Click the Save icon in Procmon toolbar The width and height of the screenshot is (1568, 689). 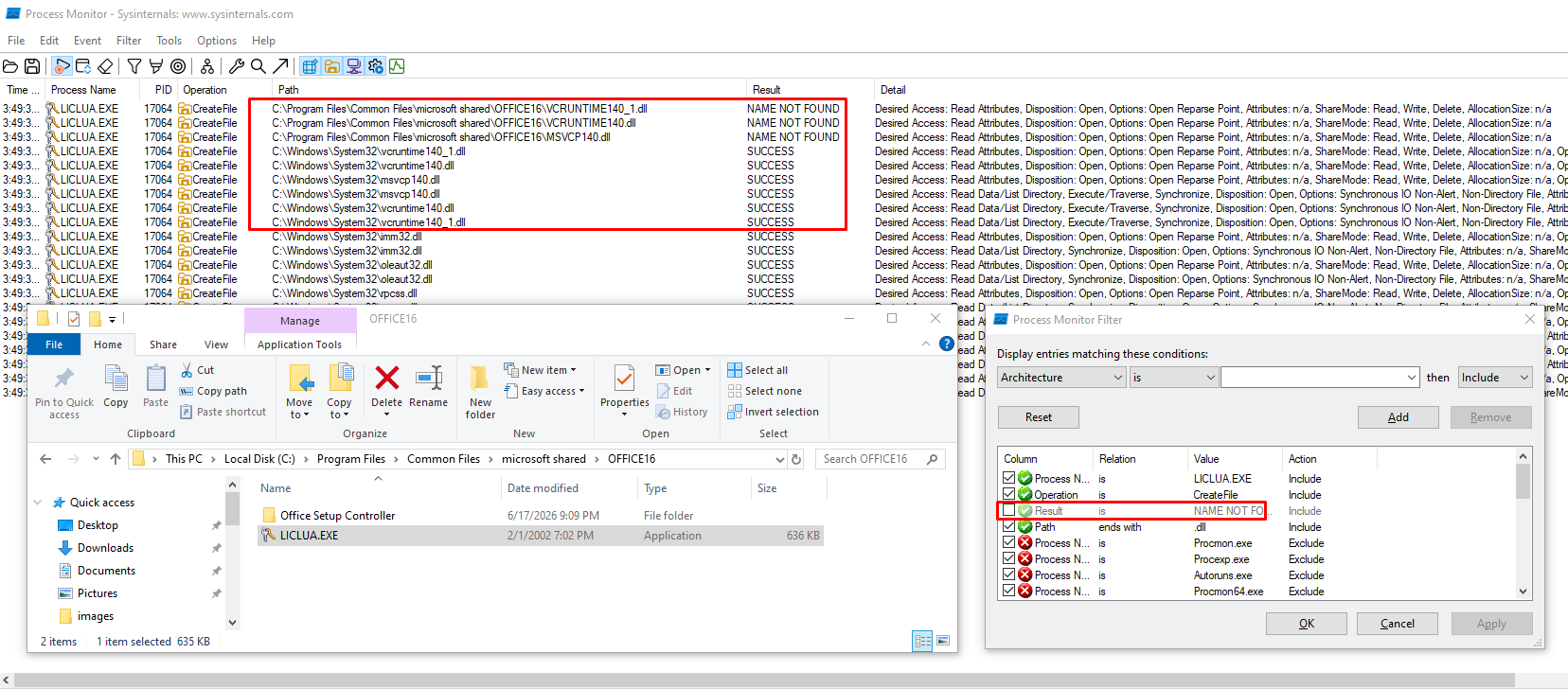32,66
